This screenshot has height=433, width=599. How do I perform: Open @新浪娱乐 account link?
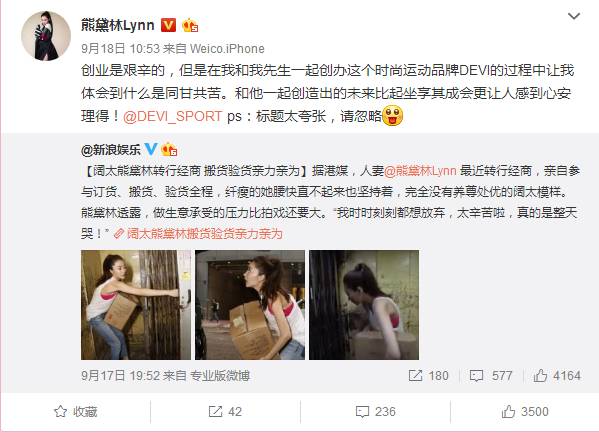(x=111, y=149)
